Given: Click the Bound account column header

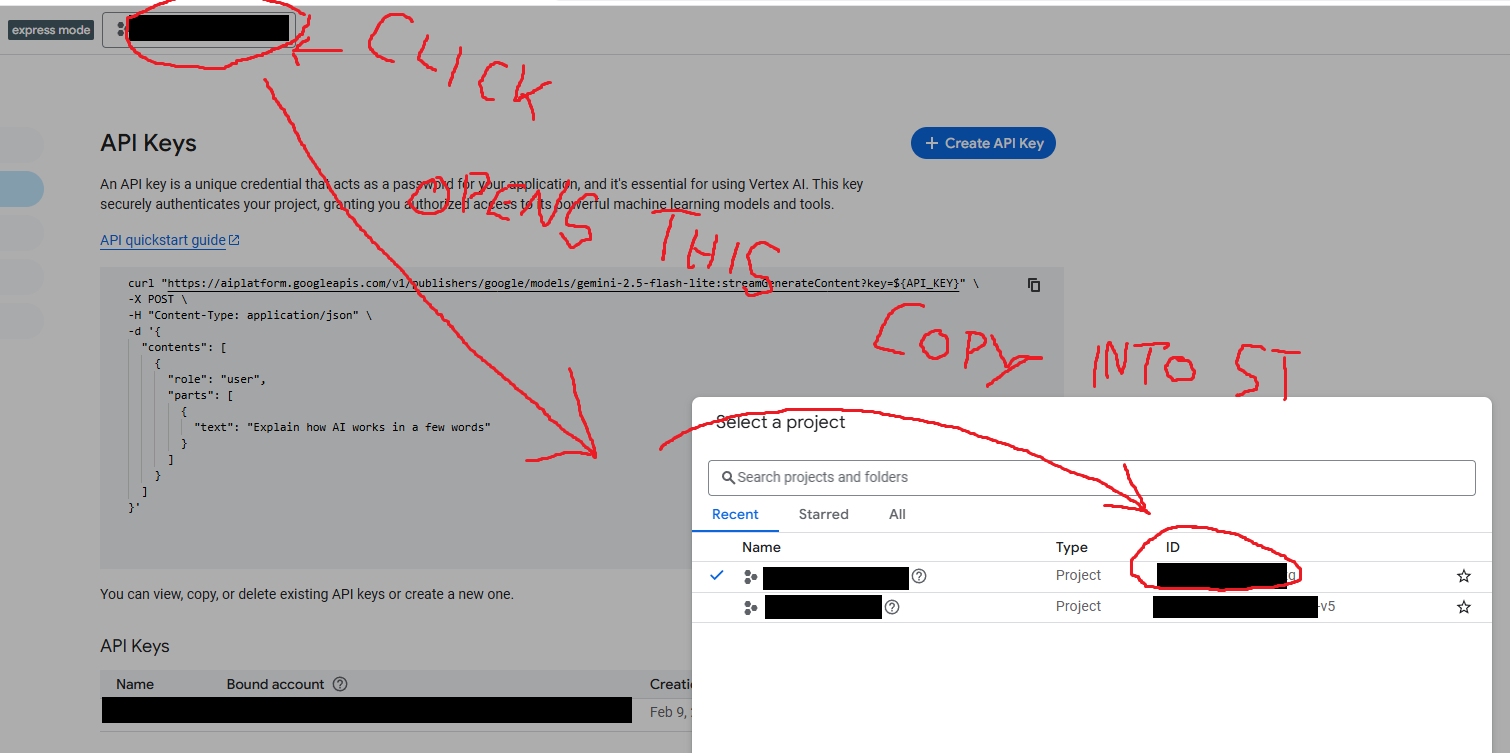Looking at the screenshot, I should click(x=276, y=684).
